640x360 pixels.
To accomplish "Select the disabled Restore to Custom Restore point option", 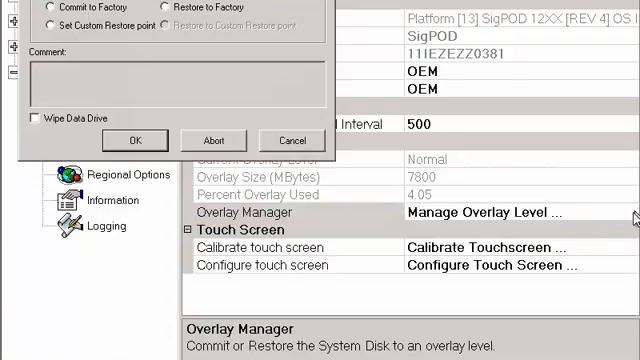I will 164,25.
